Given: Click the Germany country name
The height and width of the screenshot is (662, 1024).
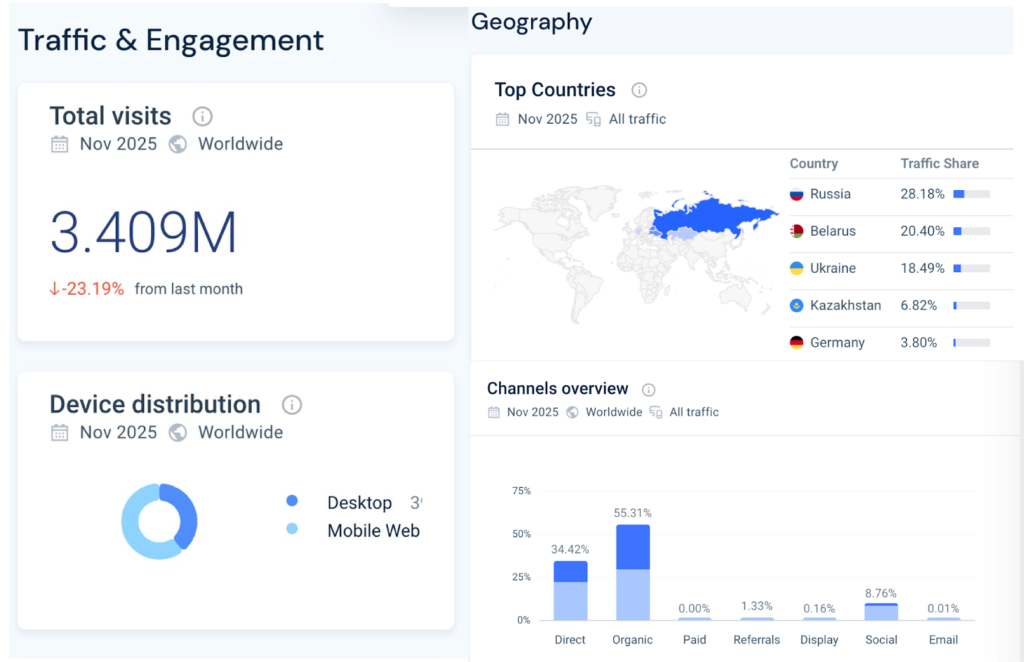Looking at the screenshot, I should point(837,342).
